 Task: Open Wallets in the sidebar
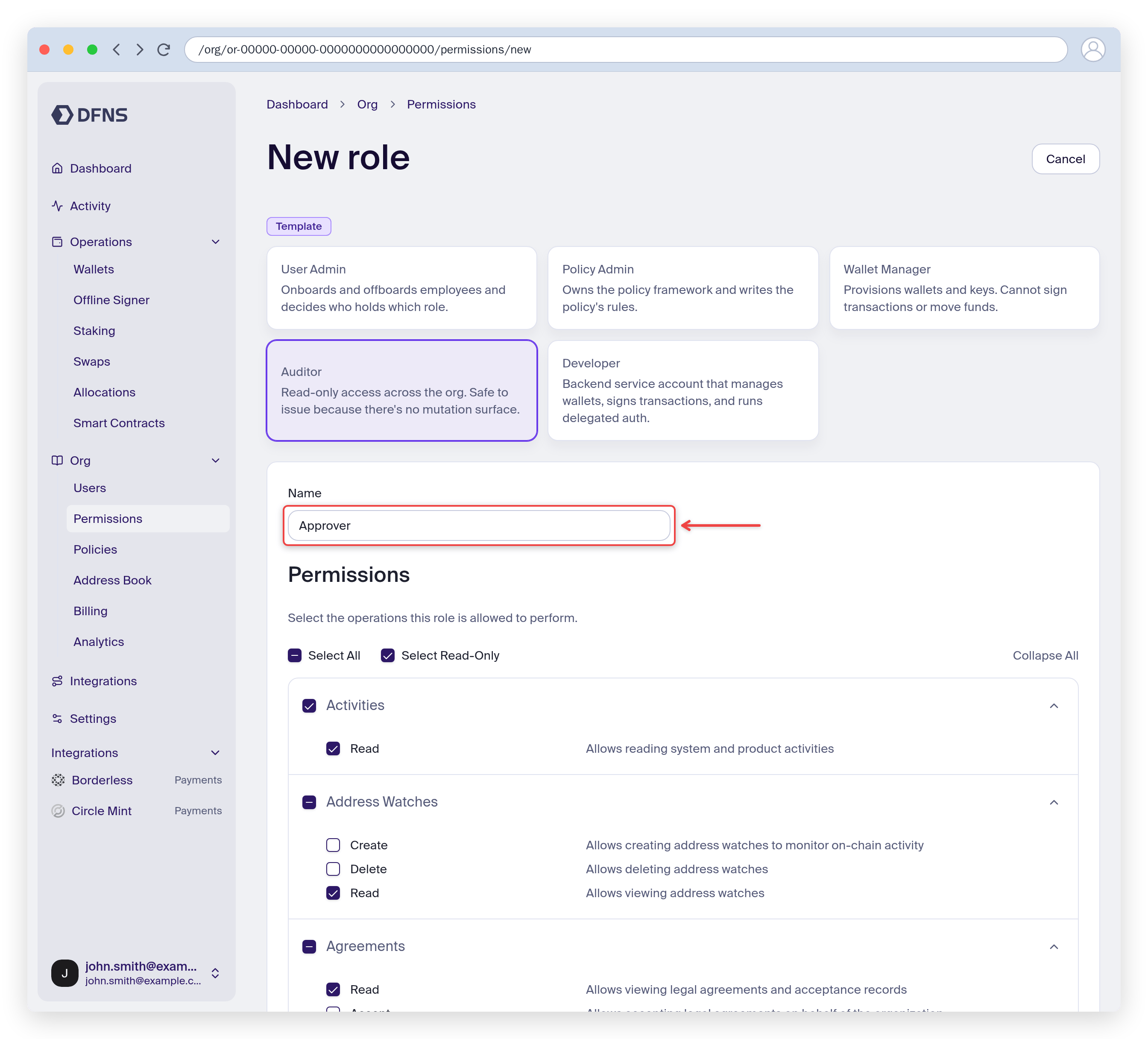pos(94,269)
